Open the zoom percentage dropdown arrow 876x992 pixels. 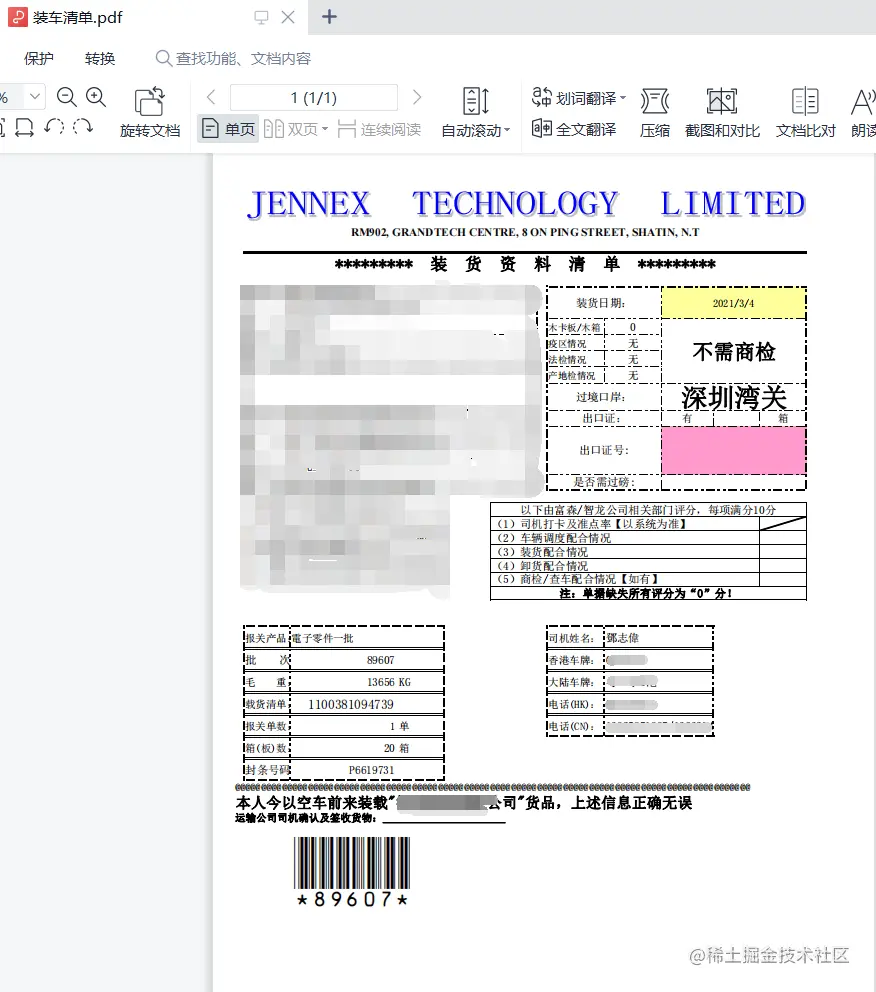click(x=35, y=97)
